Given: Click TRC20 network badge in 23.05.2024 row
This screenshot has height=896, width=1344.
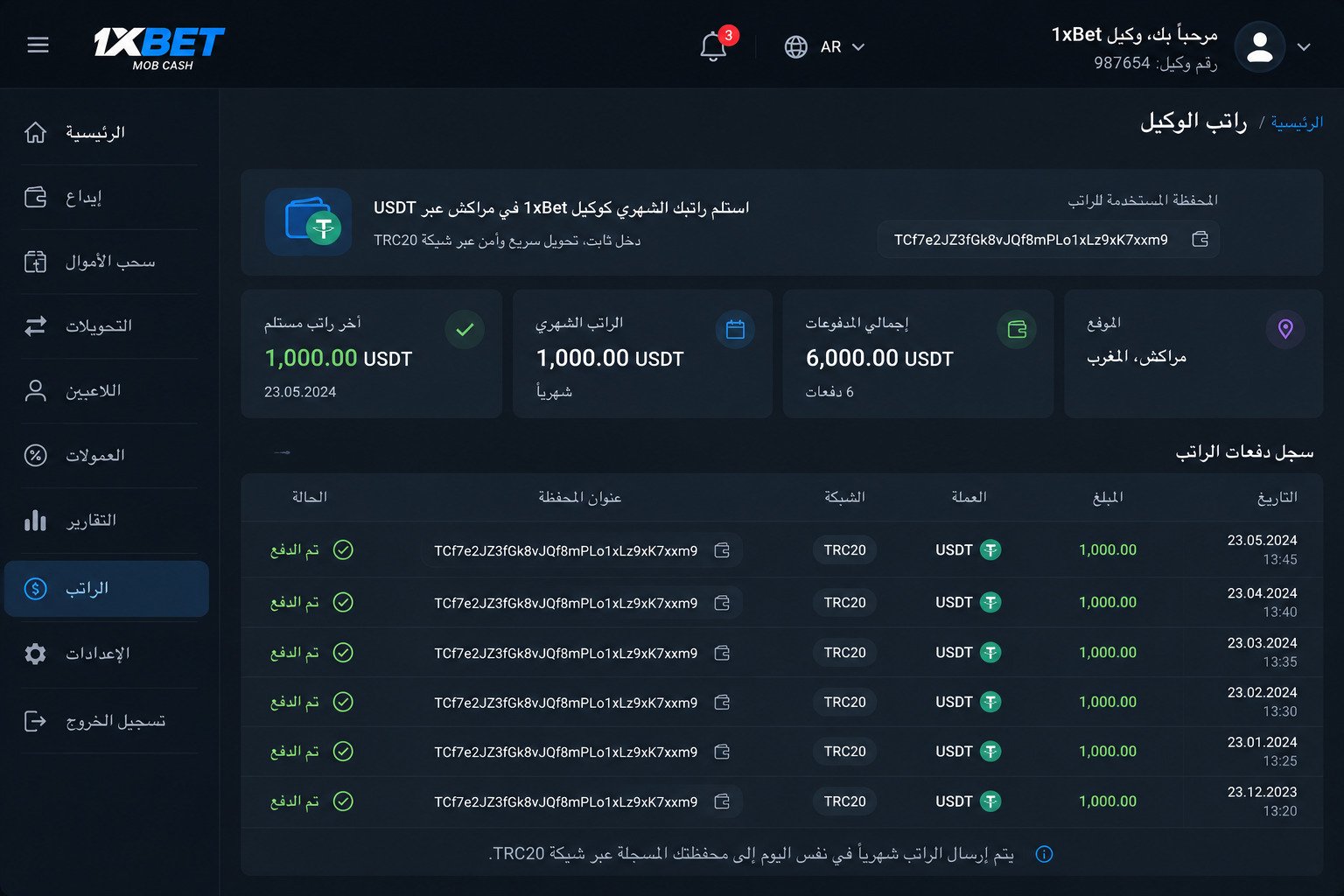Looking at the screenshot, I should pos(844,549).
